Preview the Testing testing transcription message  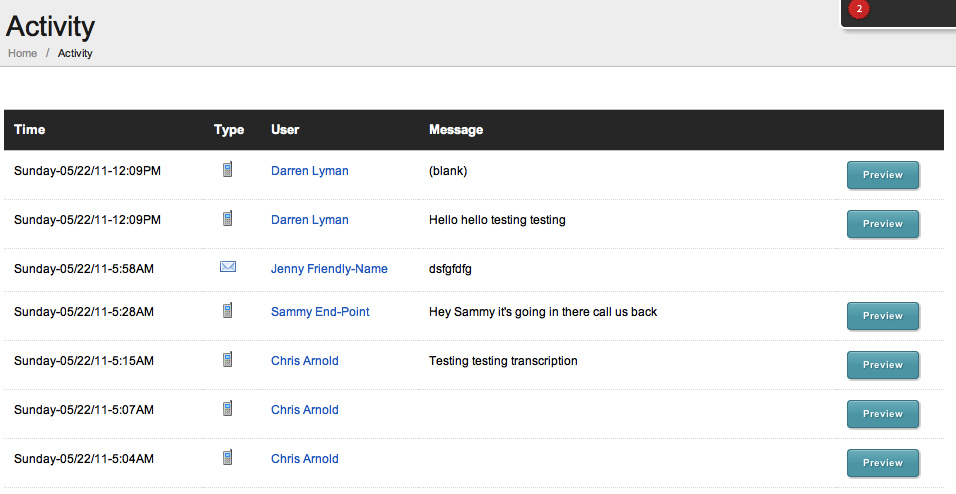(883, 365)
